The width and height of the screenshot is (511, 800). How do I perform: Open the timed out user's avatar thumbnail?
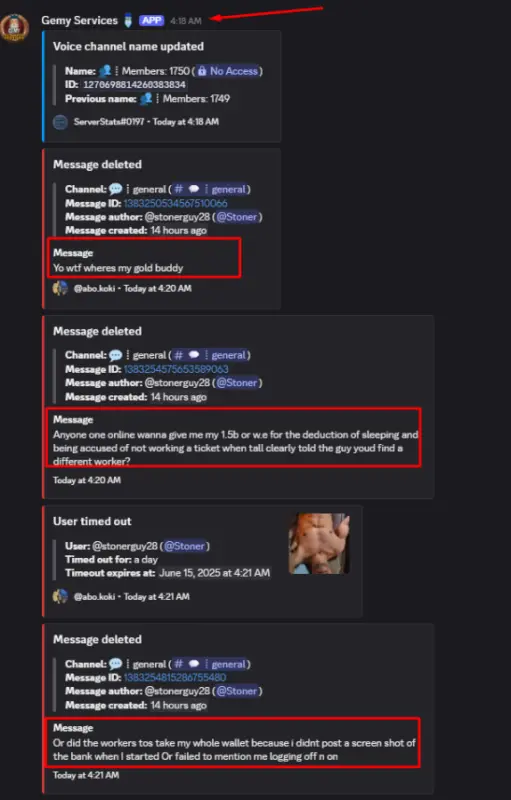pyautogui.click(x=319, y=544)
